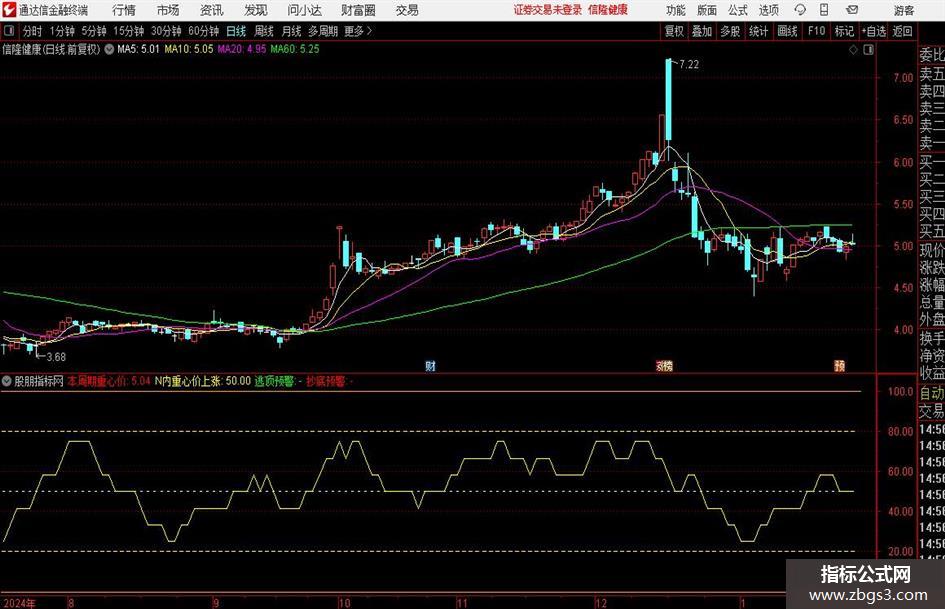The height and width of the screenshot is (609, 945).
Task: Click the diamond icon atop the chart
Action: point(853,50)
